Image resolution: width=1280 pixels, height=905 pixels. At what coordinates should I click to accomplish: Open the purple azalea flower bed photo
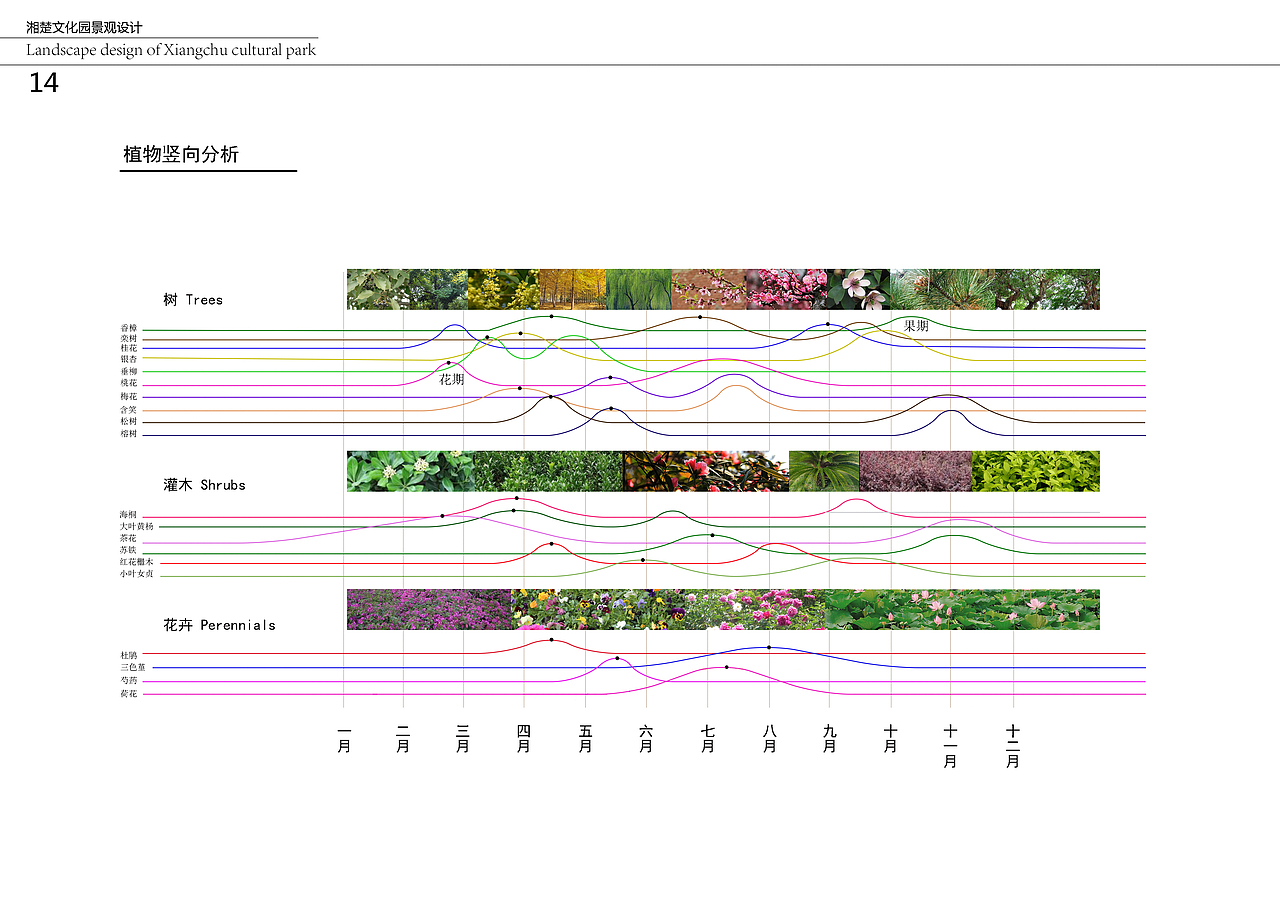coord(429,609)
